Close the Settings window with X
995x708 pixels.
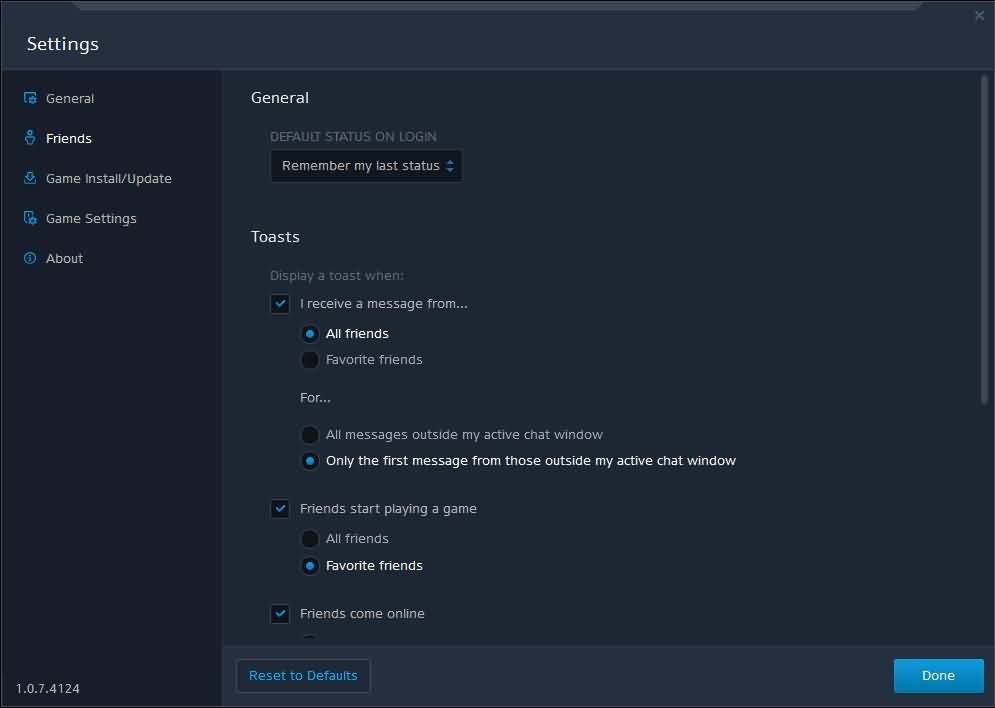(979, 16)
